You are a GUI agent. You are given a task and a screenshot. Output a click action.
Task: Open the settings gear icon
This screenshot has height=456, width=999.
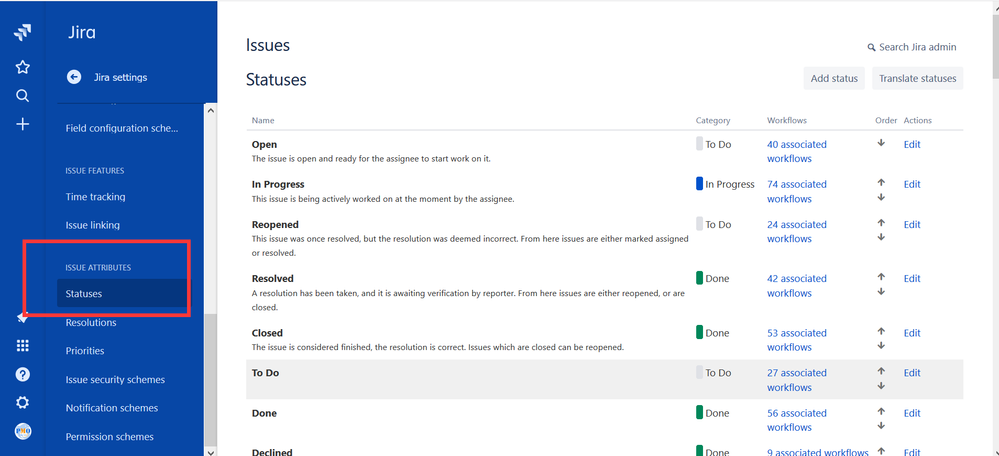[22, 403]
